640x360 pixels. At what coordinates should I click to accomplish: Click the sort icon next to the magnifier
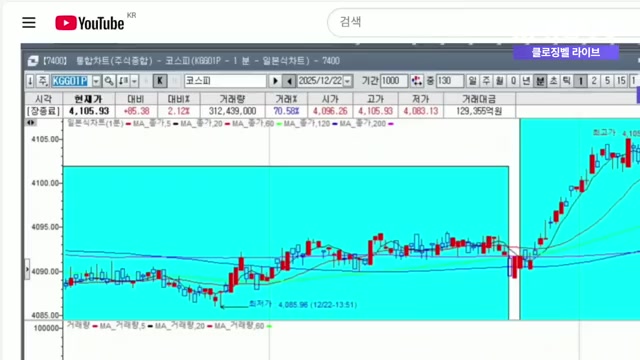point(123,81)
